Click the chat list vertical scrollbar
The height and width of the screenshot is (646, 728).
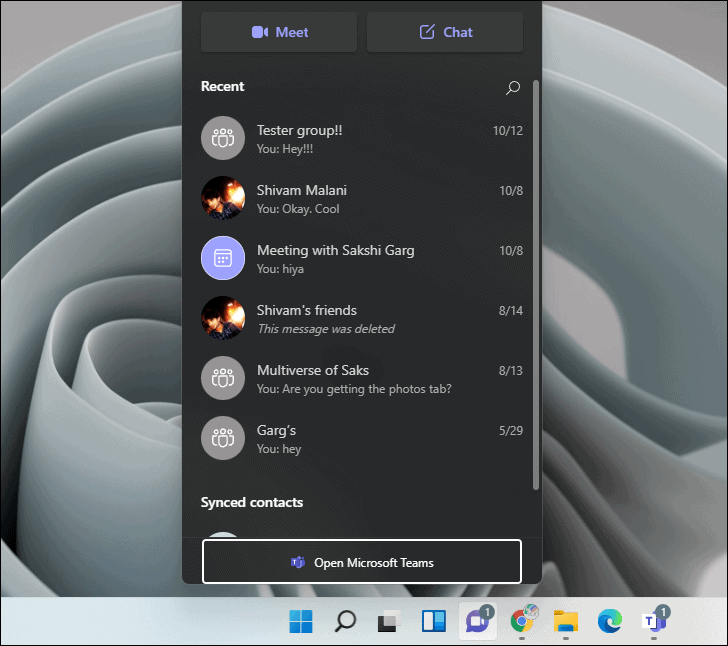pyautogui.click(x=536, y=285)
